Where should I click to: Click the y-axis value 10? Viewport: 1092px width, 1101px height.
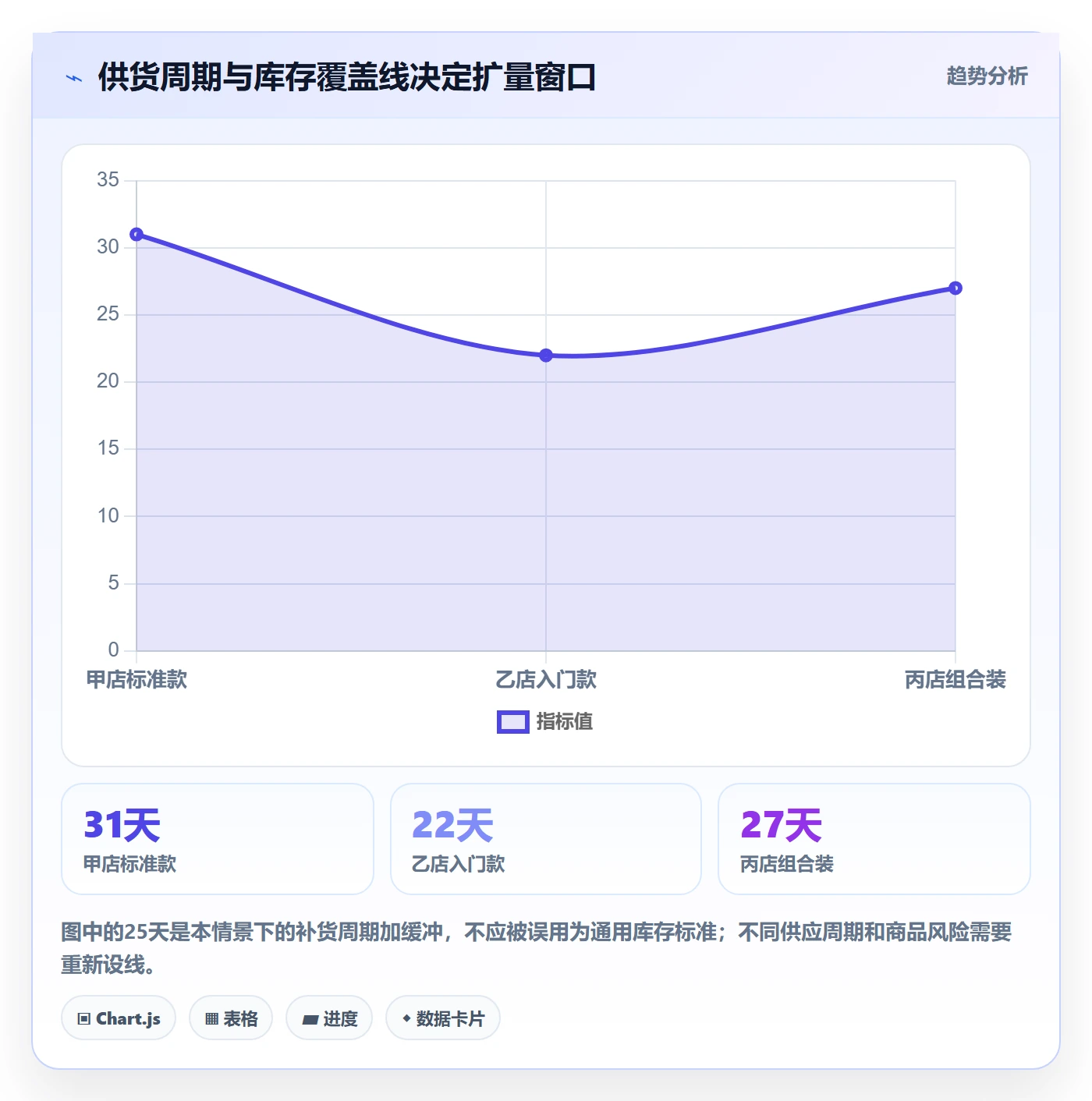point(108,516)
